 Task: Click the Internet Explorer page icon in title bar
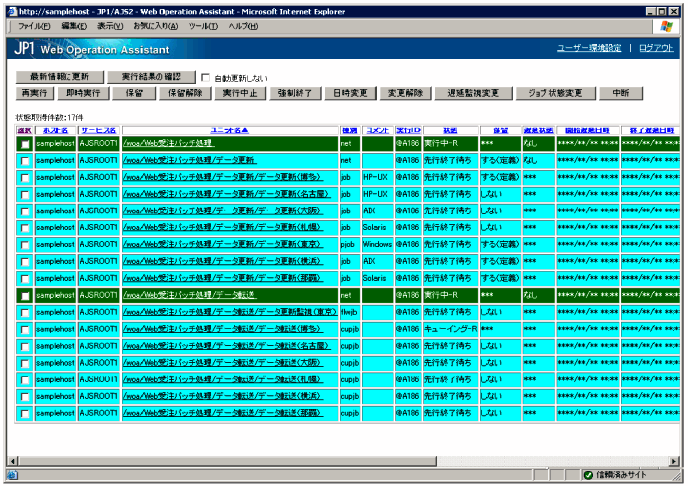point(10,9)
